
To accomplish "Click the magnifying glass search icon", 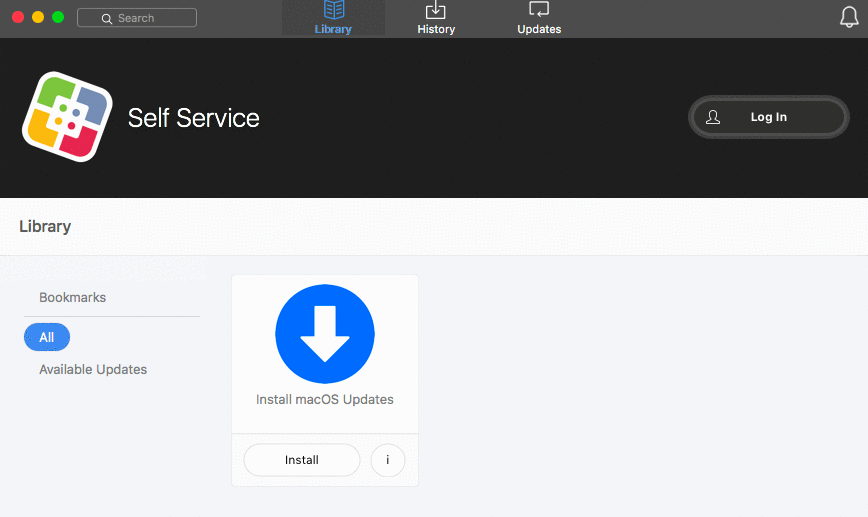I will 107,18.
